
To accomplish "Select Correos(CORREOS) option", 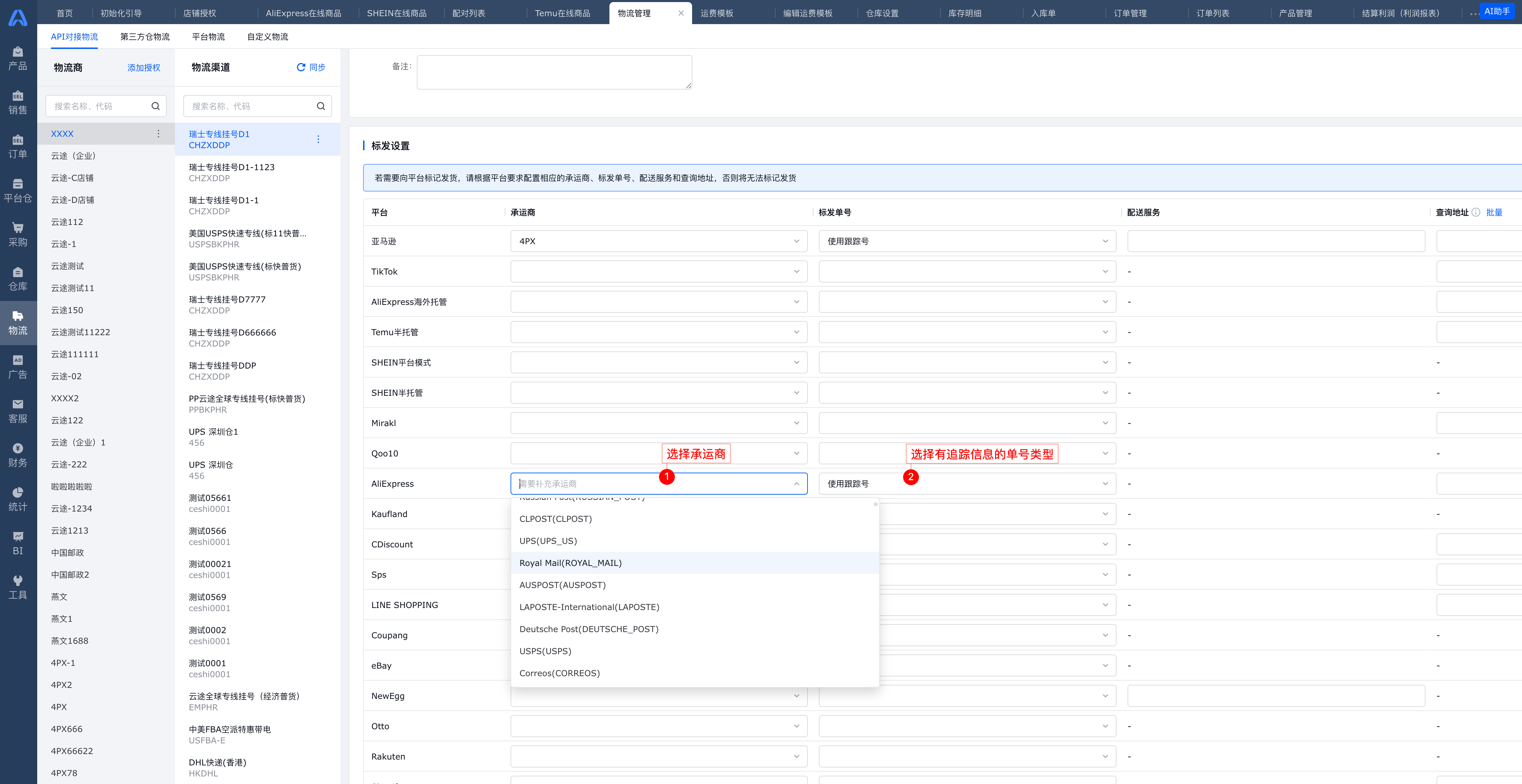I will point(695,673).
